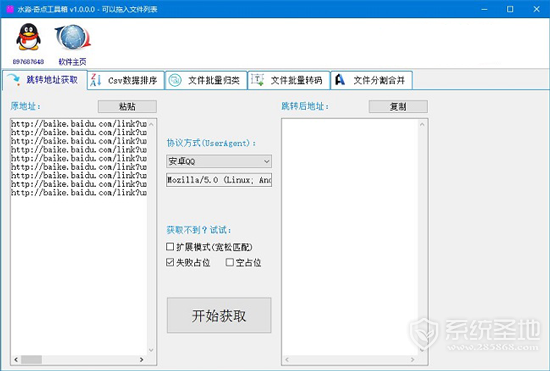The image size is (550, 371).
Task: Click the result list scroll left arrow
Action: [287, 359]
